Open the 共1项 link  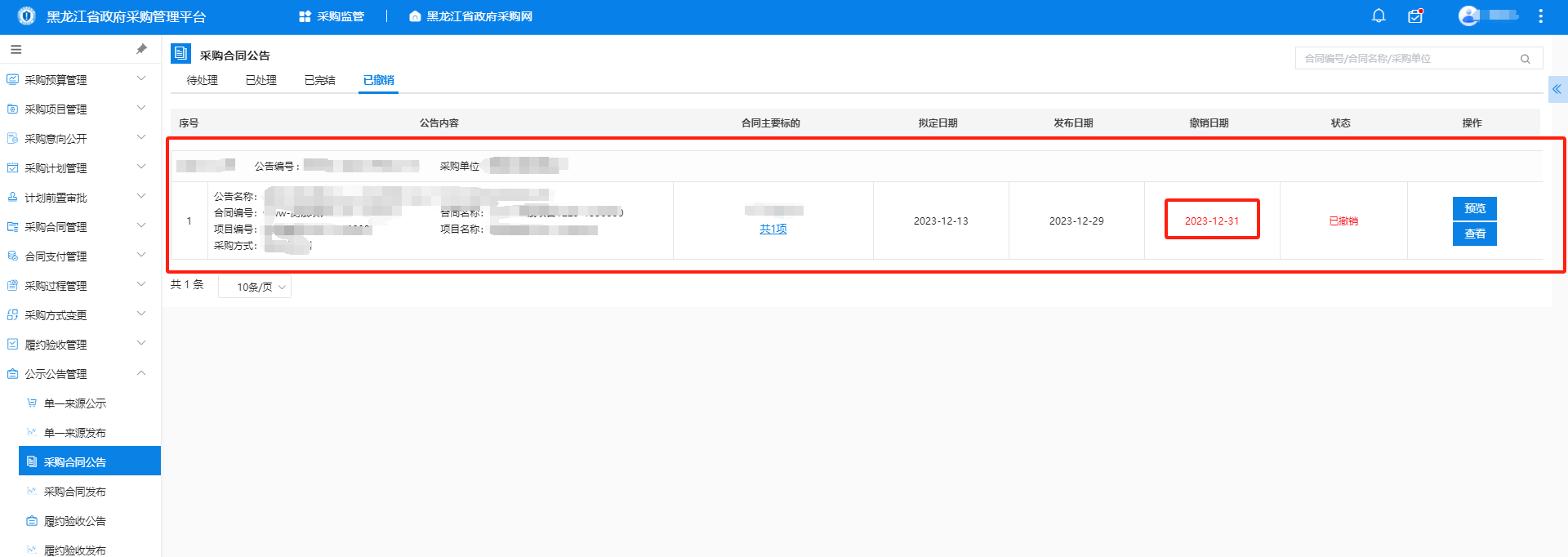(x=773, y=229)
